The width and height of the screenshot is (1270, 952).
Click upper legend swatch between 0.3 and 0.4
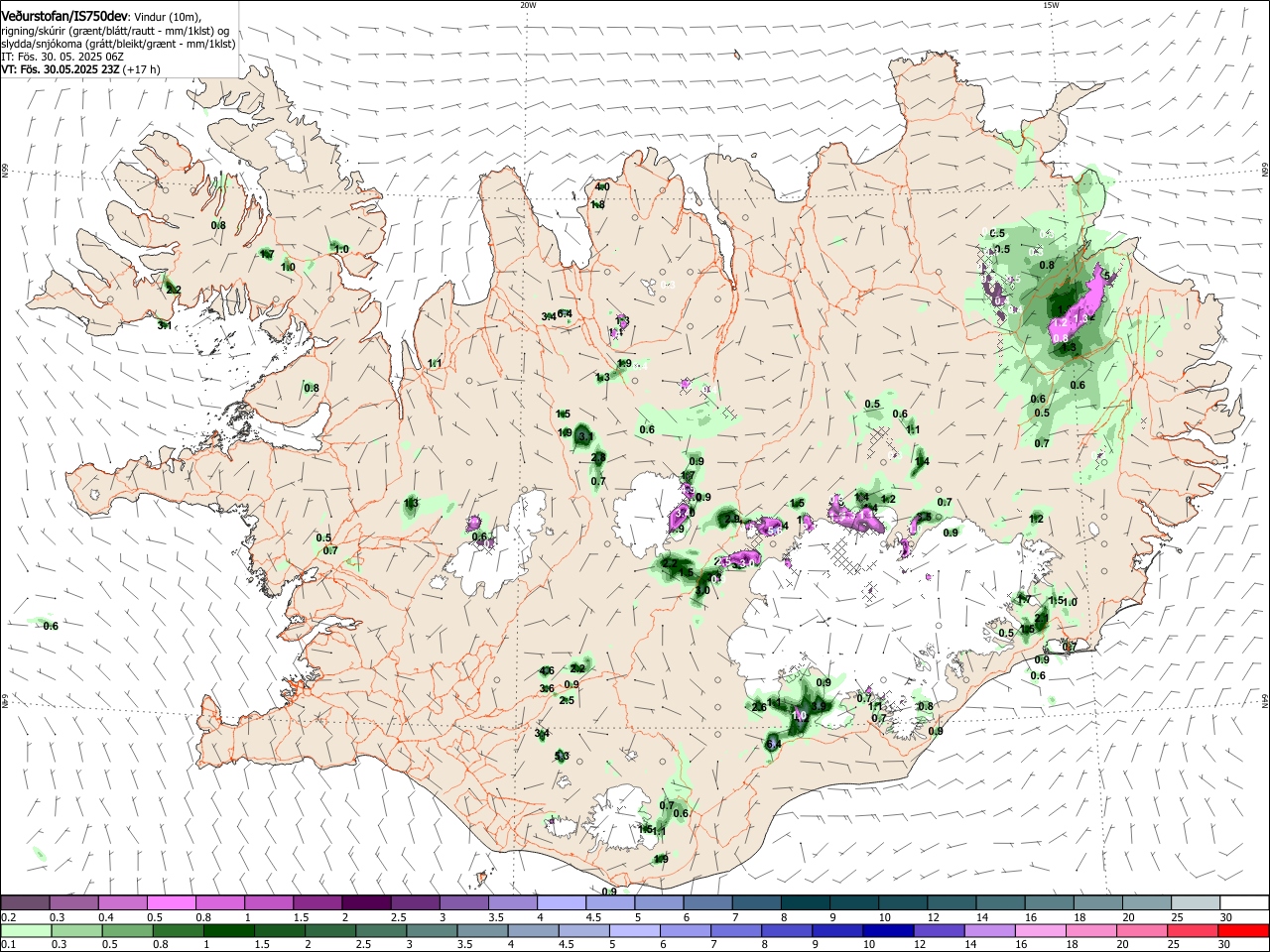(73, 903)
